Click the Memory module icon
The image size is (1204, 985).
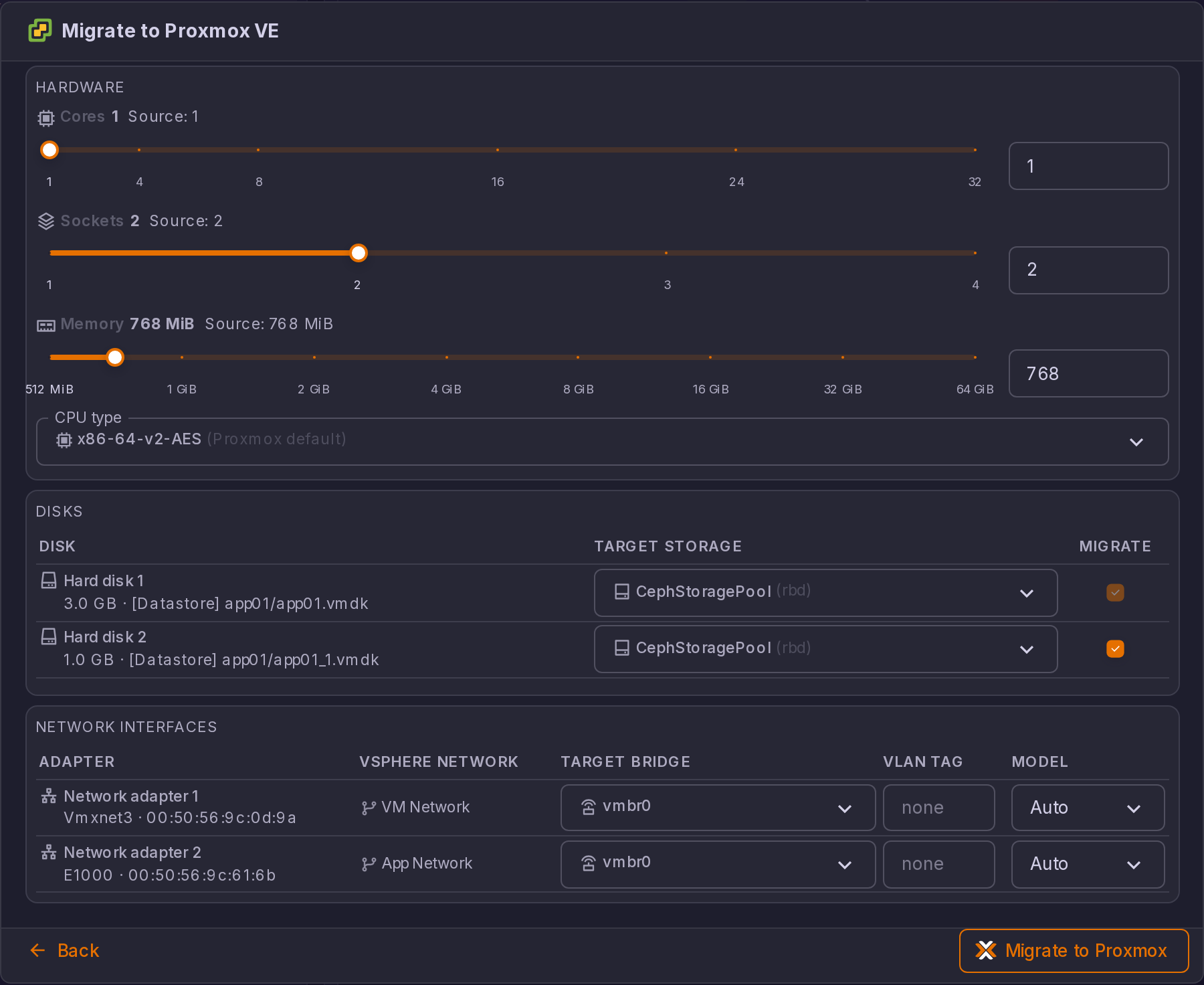tap(45, 325)
